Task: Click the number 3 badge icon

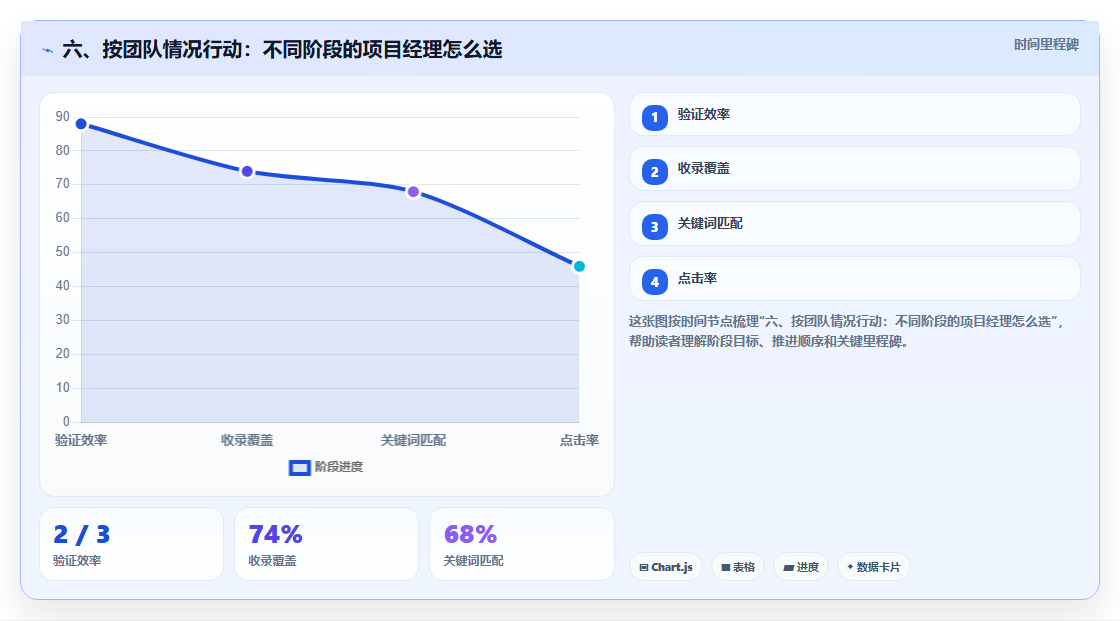Action: (x=654, y=227)
